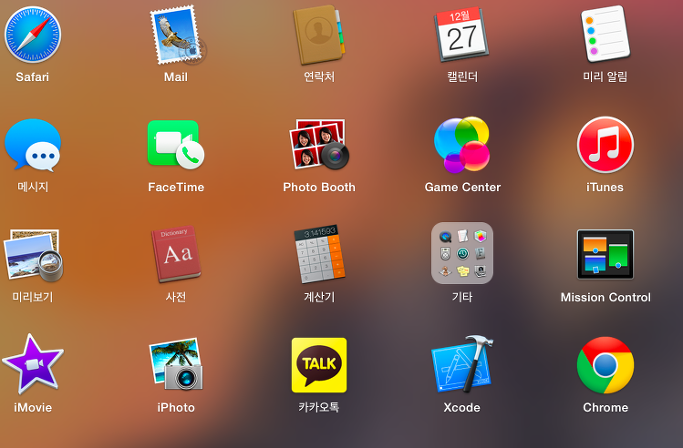The height and width of the screenshot is (448, 683).
Task: Launch the FaceTime icon
Action: (x=176, y=145)
